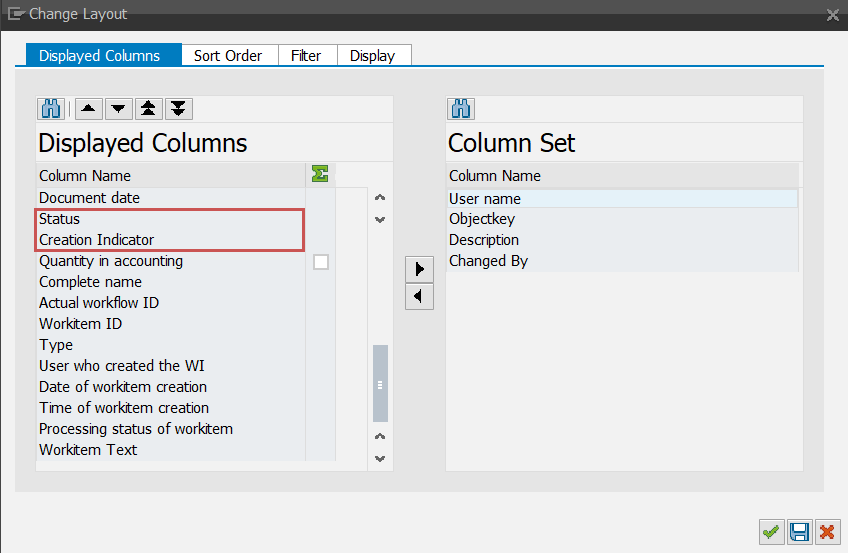Click the right arrow to hide selected columns

419,269
